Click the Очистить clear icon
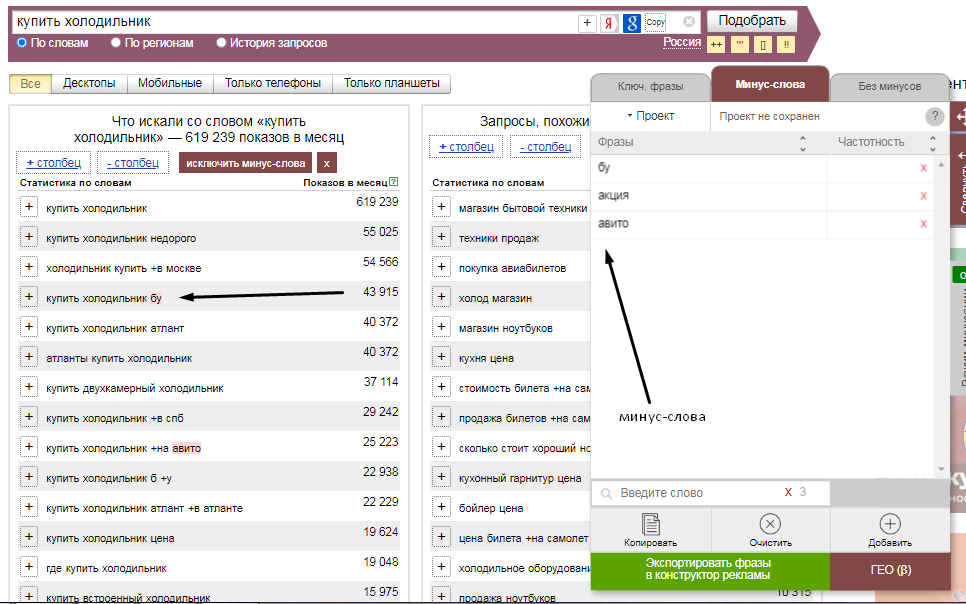The image size is (966, 604). click(x=770, y=524)
